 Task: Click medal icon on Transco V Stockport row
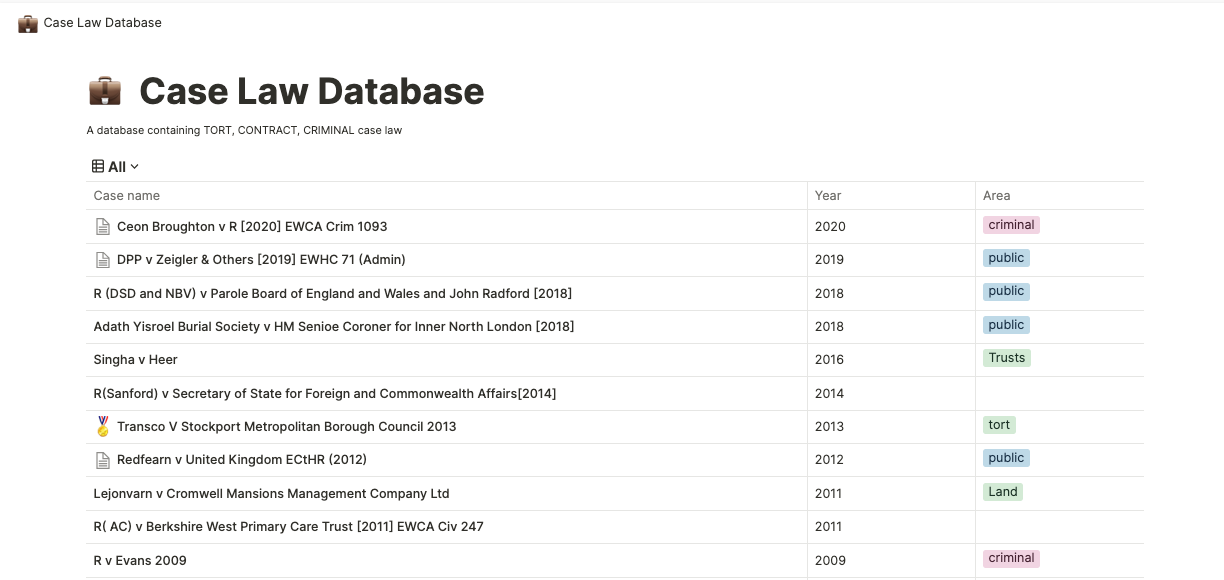102,426
